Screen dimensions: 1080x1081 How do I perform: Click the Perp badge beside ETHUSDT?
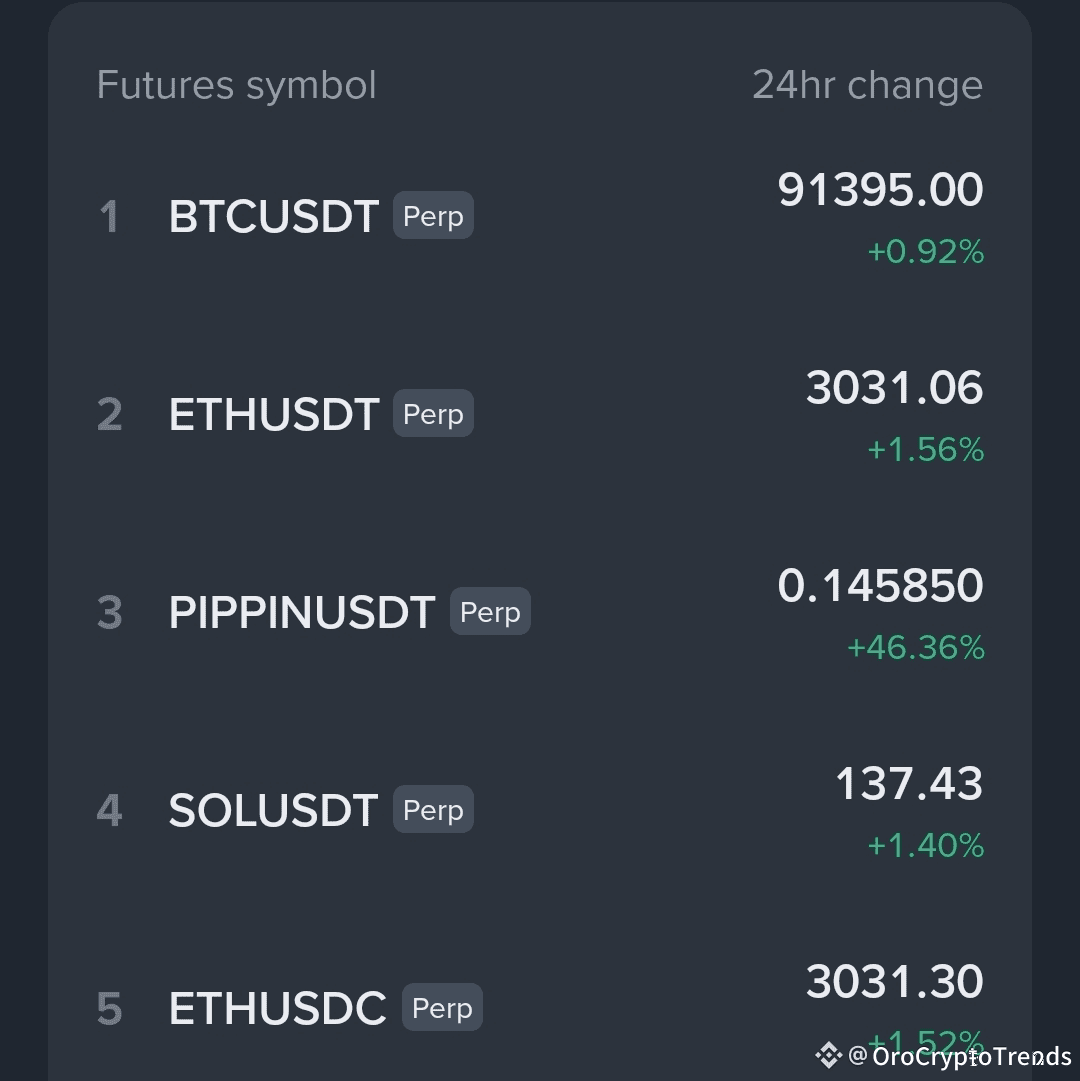(433, 414)
